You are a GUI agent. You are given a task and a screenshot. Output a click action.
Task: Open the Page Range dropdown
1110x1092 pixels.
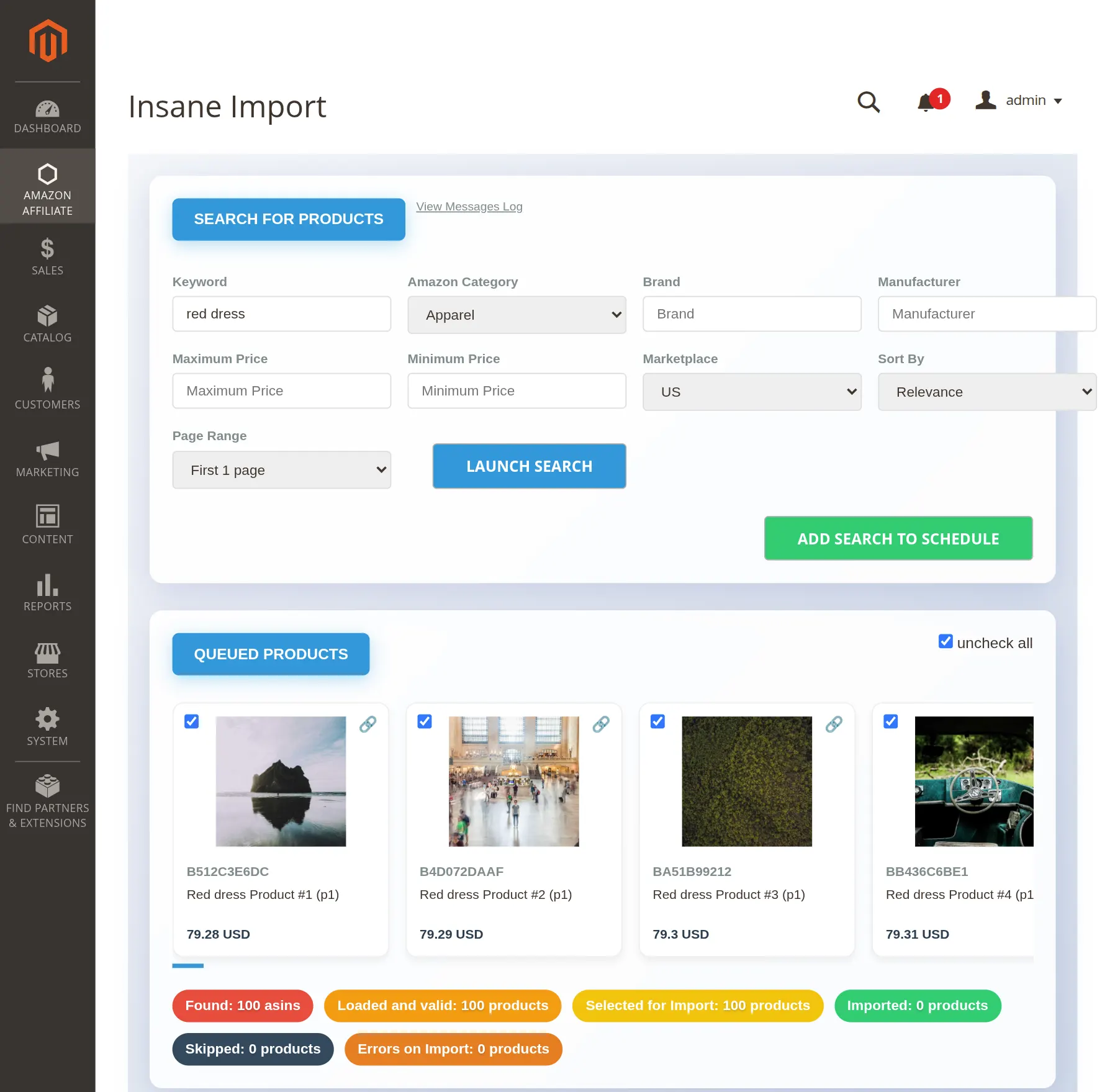tap(282, 470)
